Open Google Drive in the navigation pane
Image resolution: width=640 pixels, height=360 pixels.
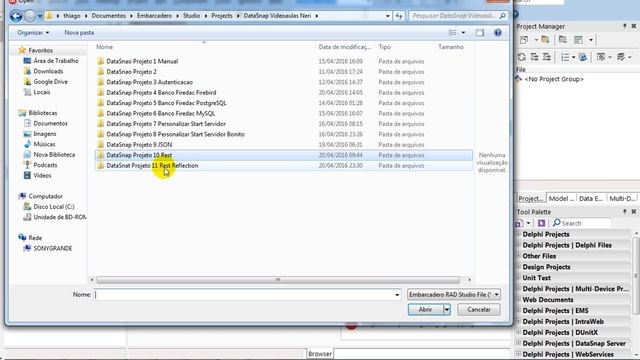(50, 82)
